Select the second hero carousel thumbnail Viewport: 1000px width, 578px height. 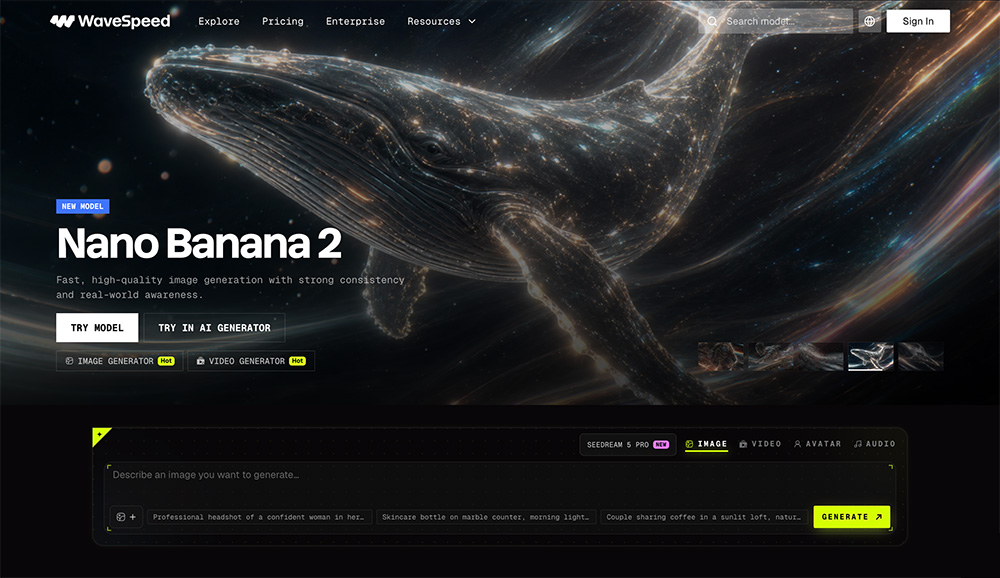point(770,356)
